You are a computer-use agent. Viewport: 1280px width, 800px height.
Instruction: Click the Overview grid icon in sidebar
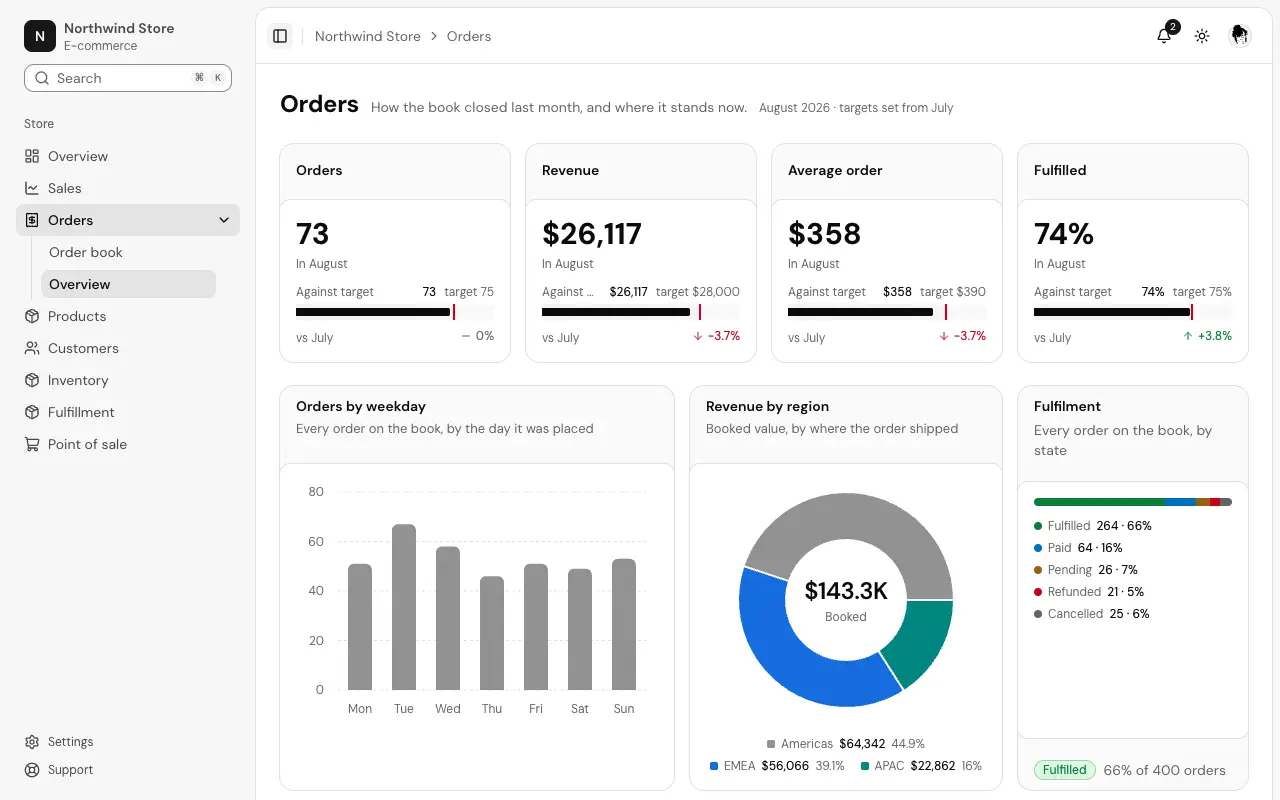(32, 156)
